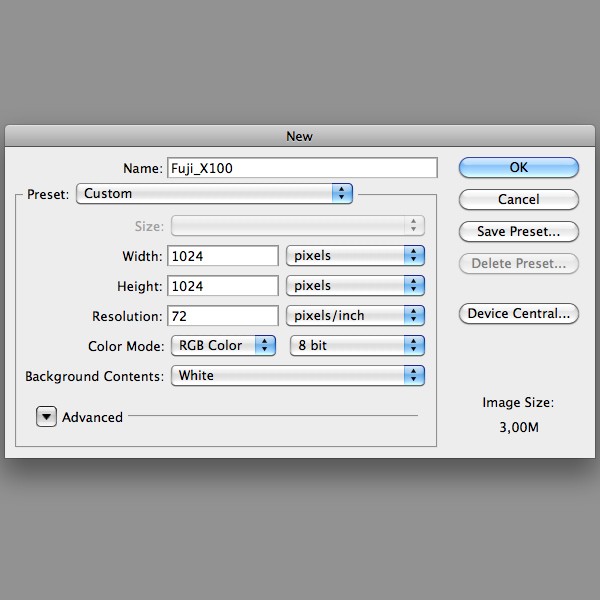Click the Color Mode stepper arrows icon
Screen dimensions: 600x600
(265, 346)
